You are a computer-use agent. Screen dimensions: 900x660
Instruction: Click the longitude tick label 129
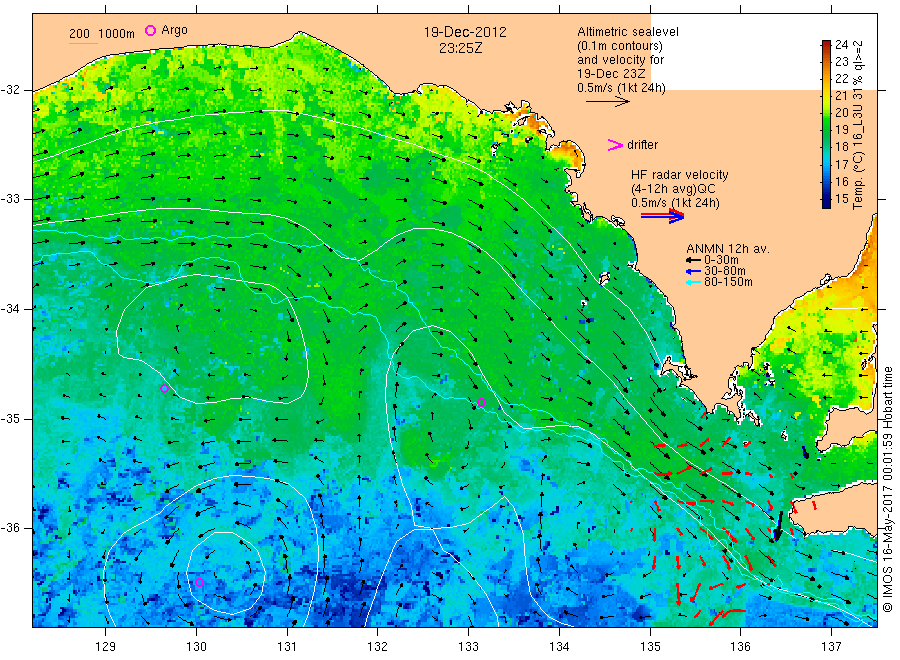point(106,647)
